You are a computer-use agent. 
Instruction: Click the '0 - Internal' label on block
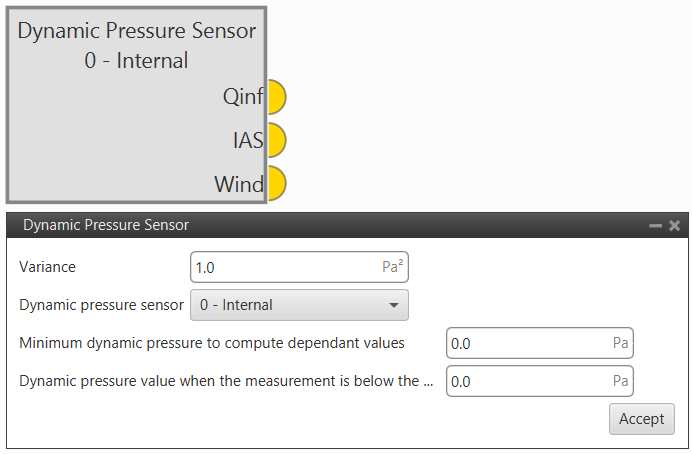pos(137,60)
